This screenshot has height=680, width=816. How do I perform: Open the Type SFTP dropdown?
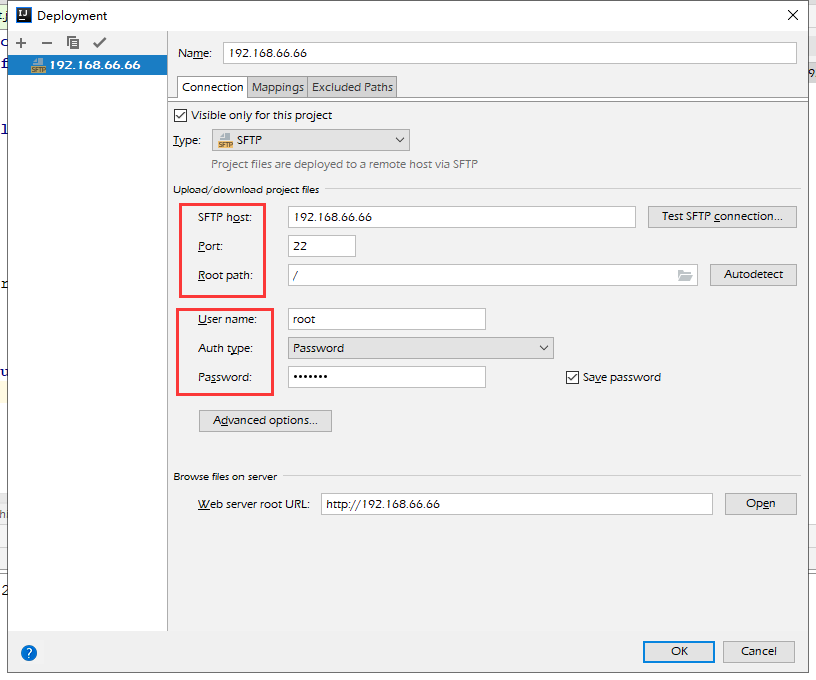[310, 141]
